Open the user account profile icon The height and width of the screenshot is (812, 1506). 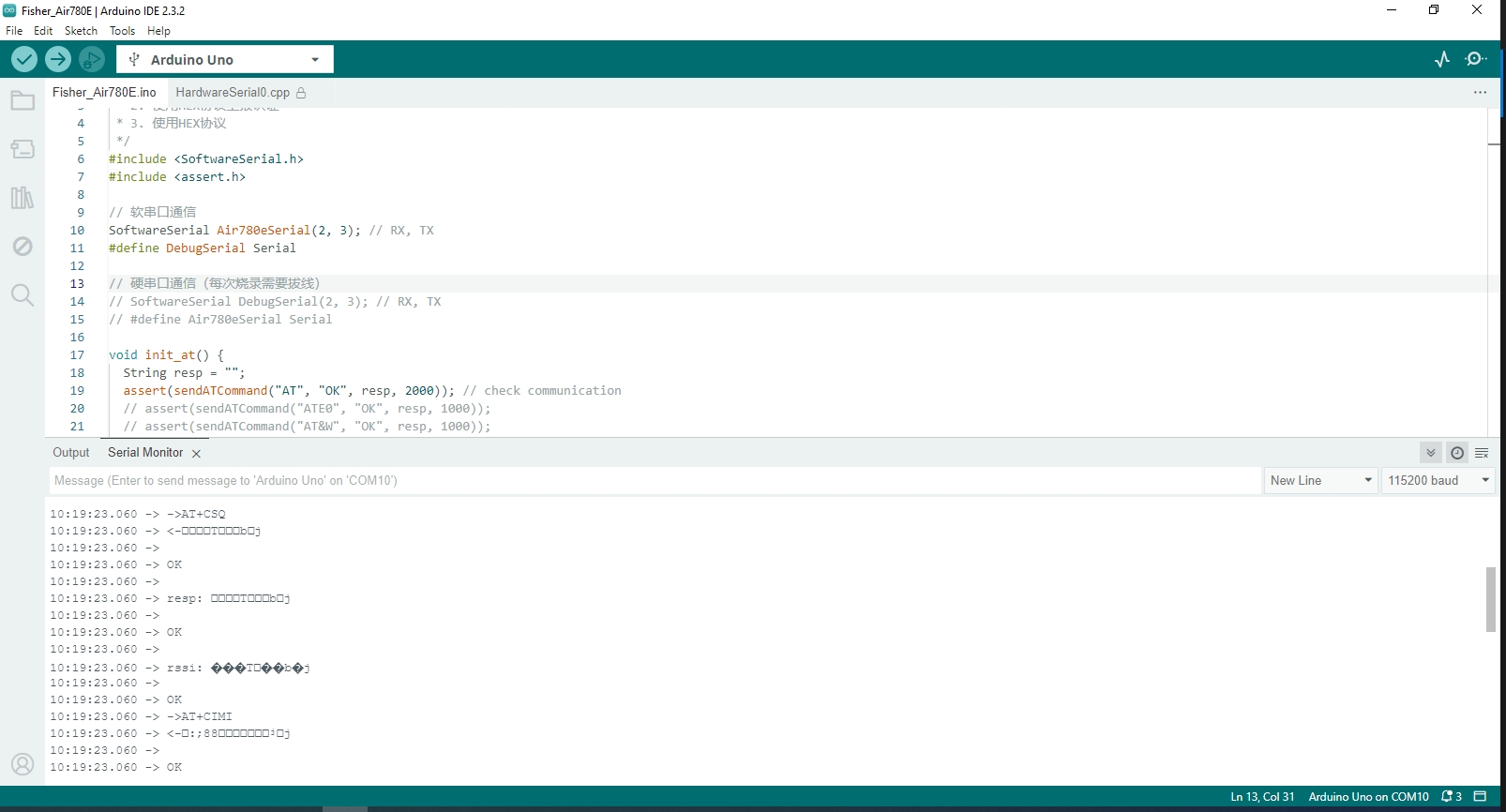(x=23, y=764)
